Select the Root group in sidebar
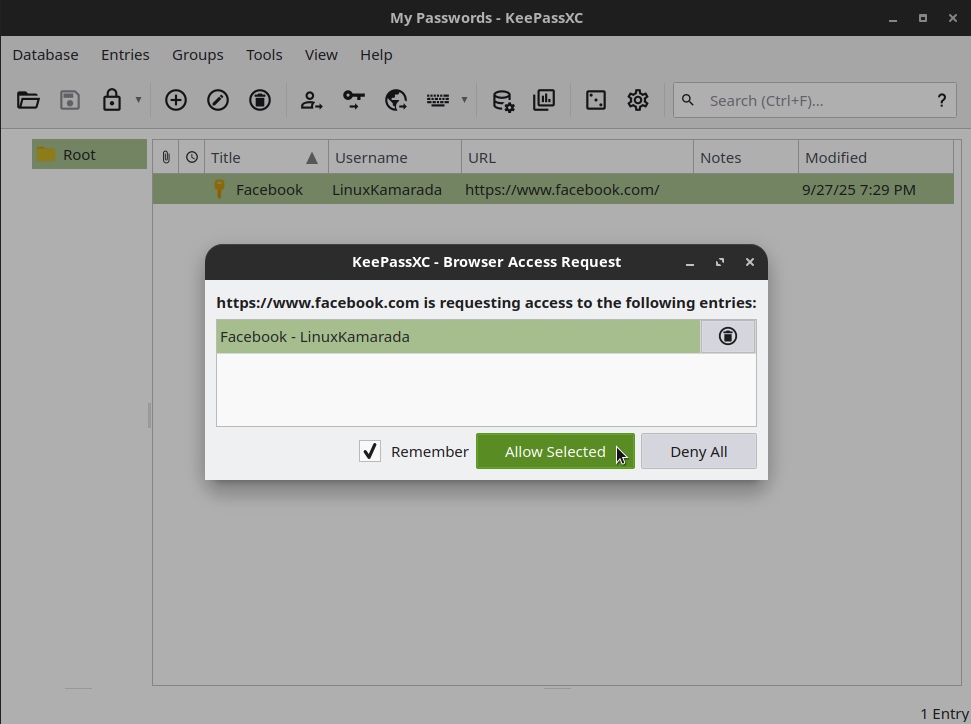971x724 pixels. (x=80, y=155)
